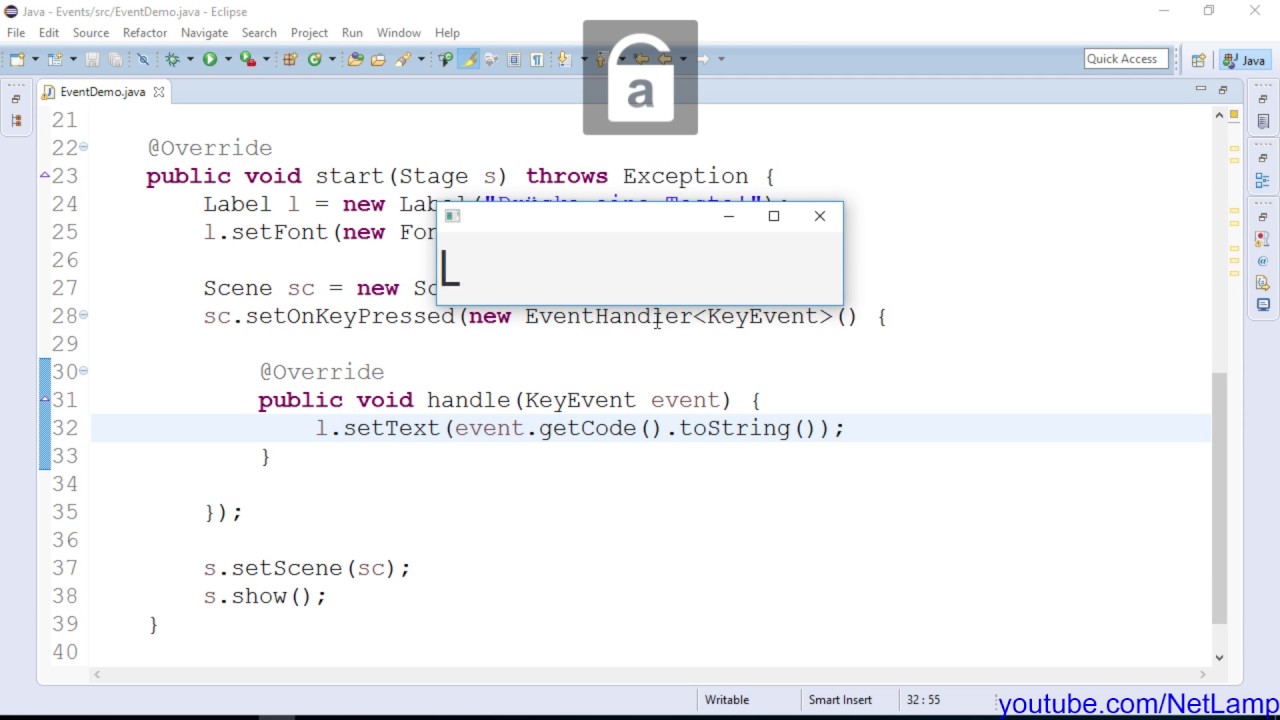Click the New Java Class icon

[314, 60]
